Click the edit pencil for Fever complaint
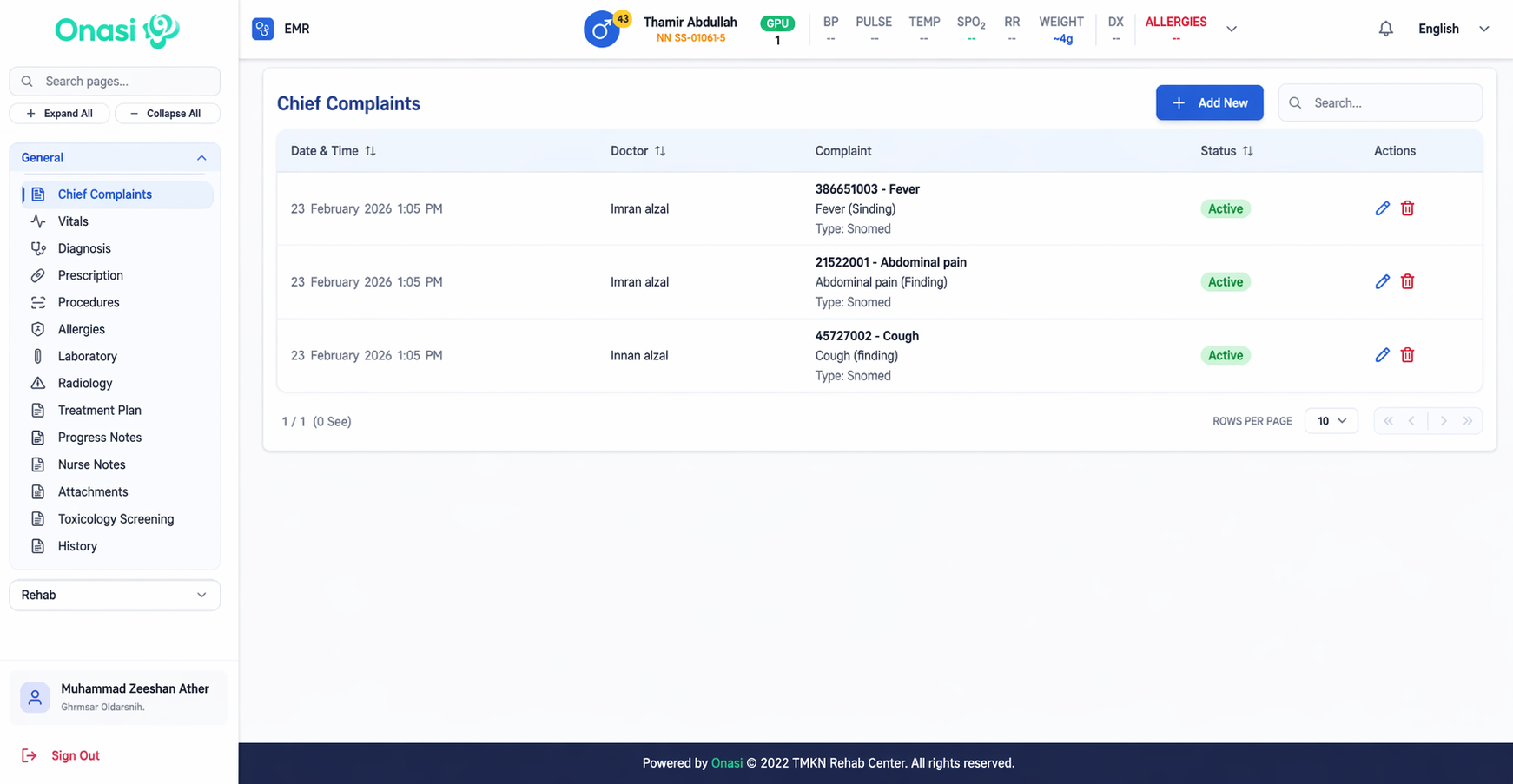 [x=1382, y=208]
